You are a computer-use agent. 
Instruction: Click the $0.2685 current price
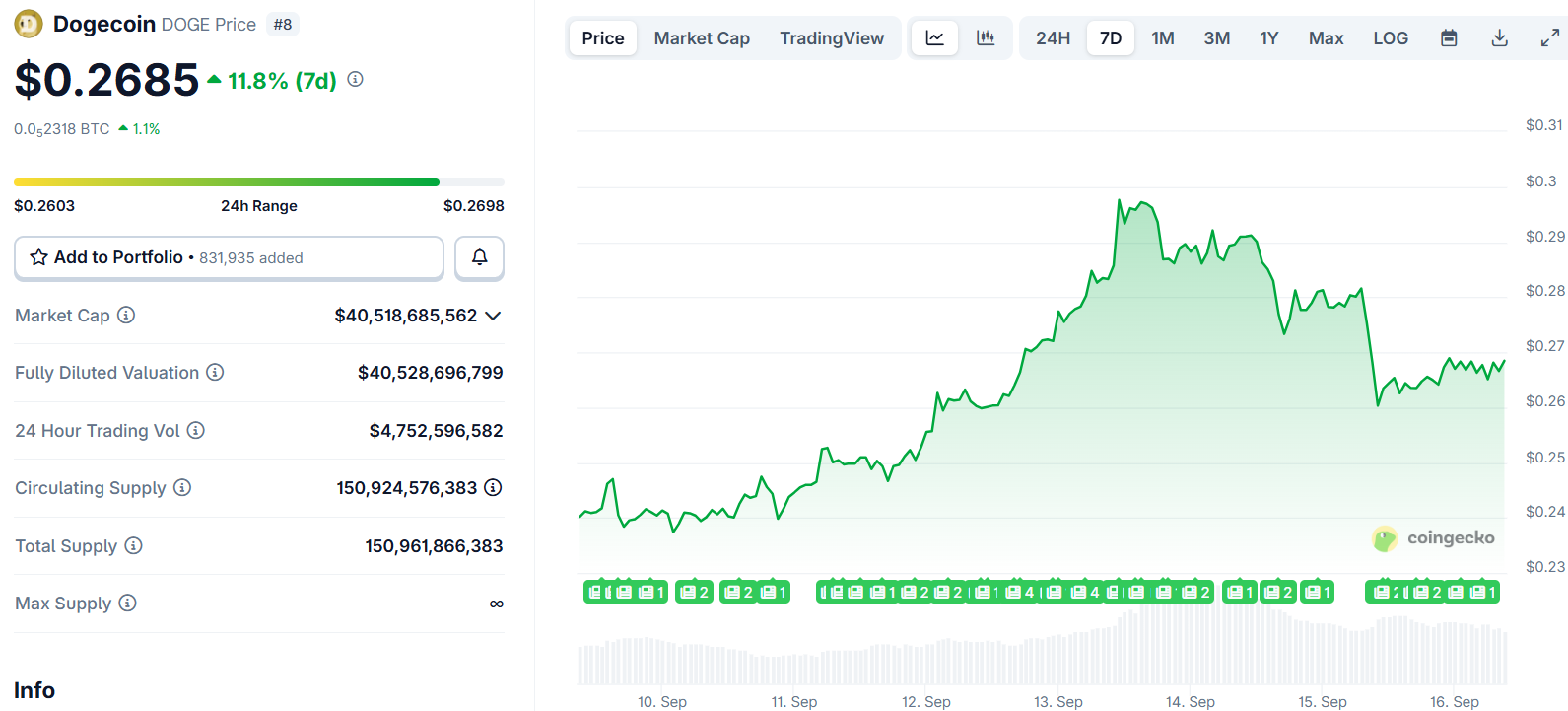pyautogui.click(x=106, y=80)
